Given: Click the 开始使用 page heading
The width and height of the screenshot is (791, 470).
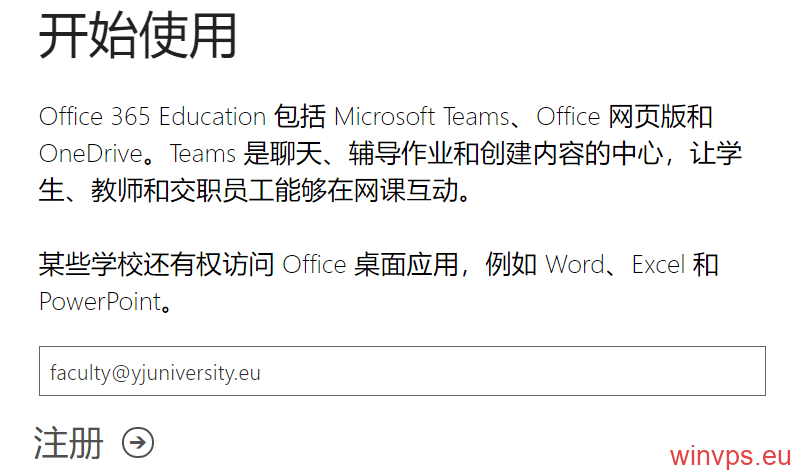Looking at the screenshot, I should point(138,38).
